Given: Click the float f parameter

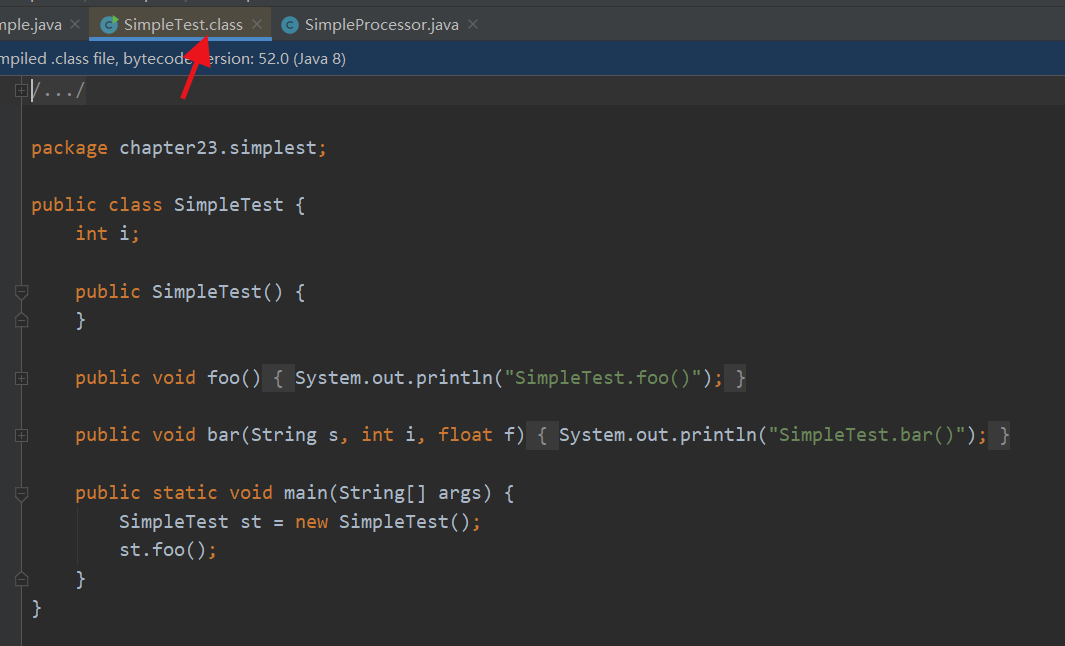Looking at the screenshot, I should click(476, 435).
